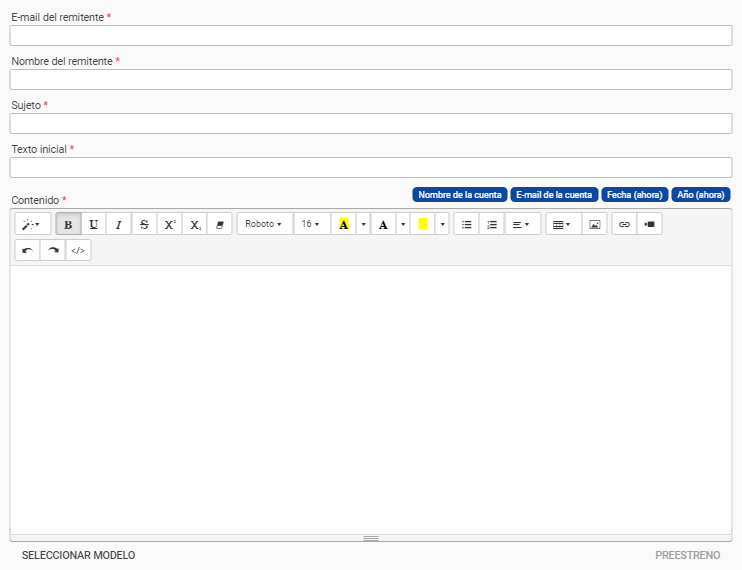742x570 pixels.
Task: Insert an ordered numbered list
Action: point(492,224)
